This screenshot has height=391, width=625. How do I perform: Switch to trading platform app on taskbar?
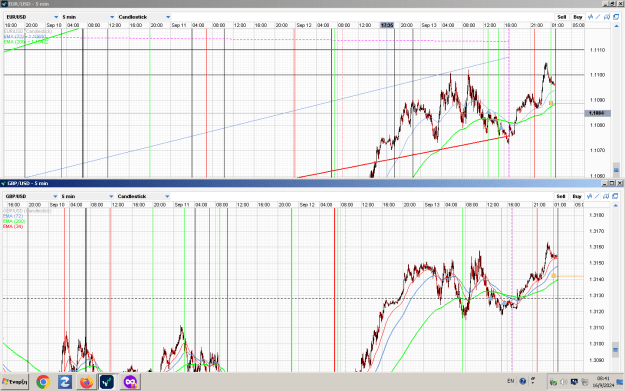point(107,382)
